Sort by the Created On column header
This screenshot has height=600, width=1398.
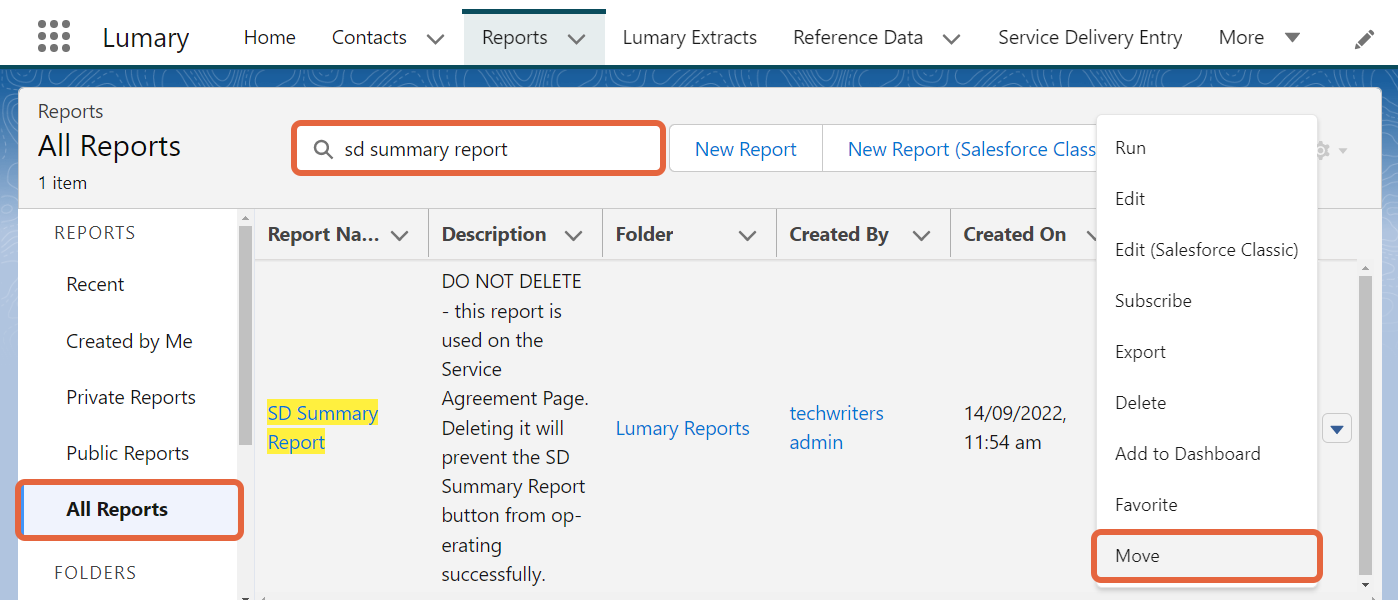[1015, 235]
